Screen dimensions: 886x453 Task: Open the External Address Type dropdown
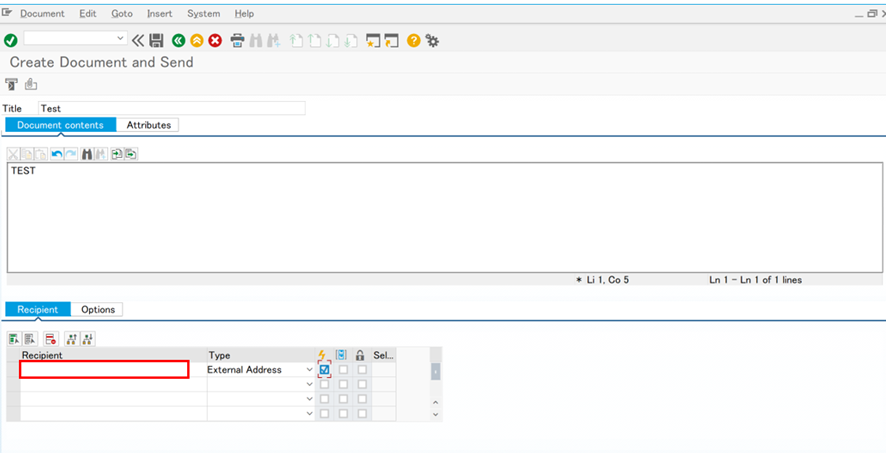[309, 369]
